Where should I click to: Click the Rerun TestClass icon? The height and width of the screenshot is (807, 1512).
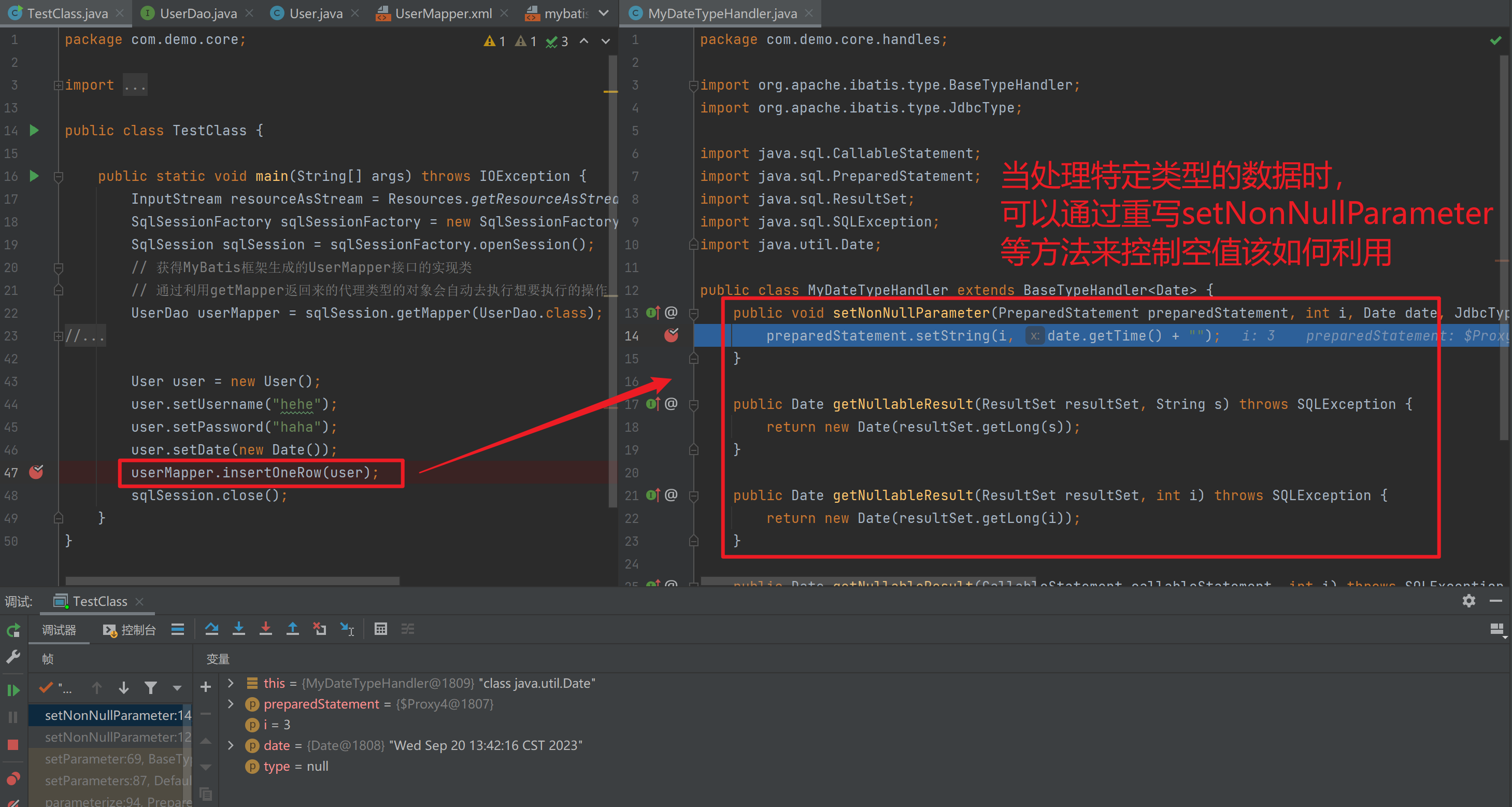[13, 630]
